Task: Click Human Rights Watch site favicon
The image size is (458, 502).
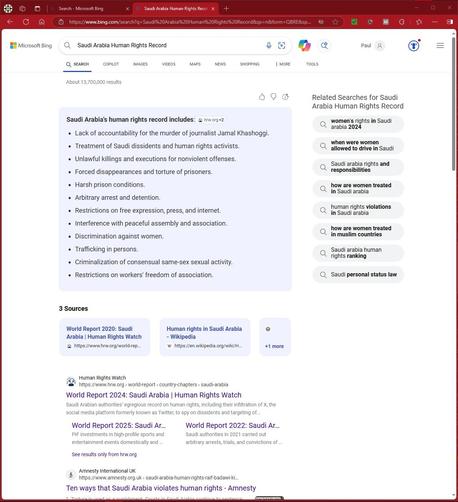Action: pos(71,381)
